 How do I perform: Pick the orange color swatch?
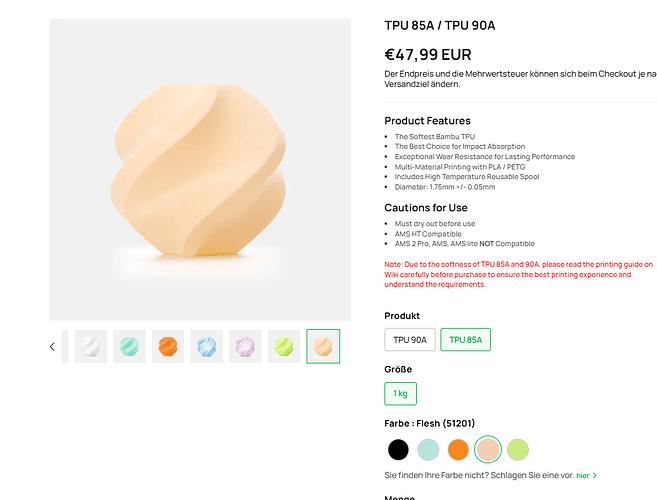pyautogui.click(x=458, y=450)
